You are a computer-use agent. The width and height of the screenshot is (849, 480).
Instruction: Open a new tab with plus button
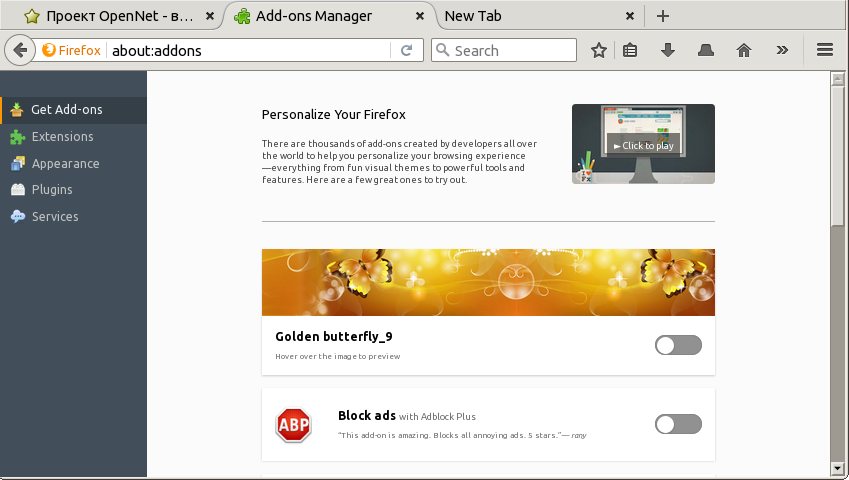pyautogui.click(x=662, y=16)
